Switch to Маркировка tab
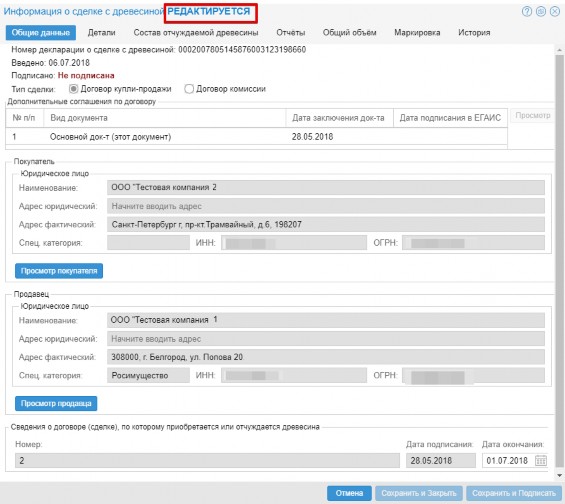Image resolution: width=565 pixels, height=504 pixels. tap(417, 32)
